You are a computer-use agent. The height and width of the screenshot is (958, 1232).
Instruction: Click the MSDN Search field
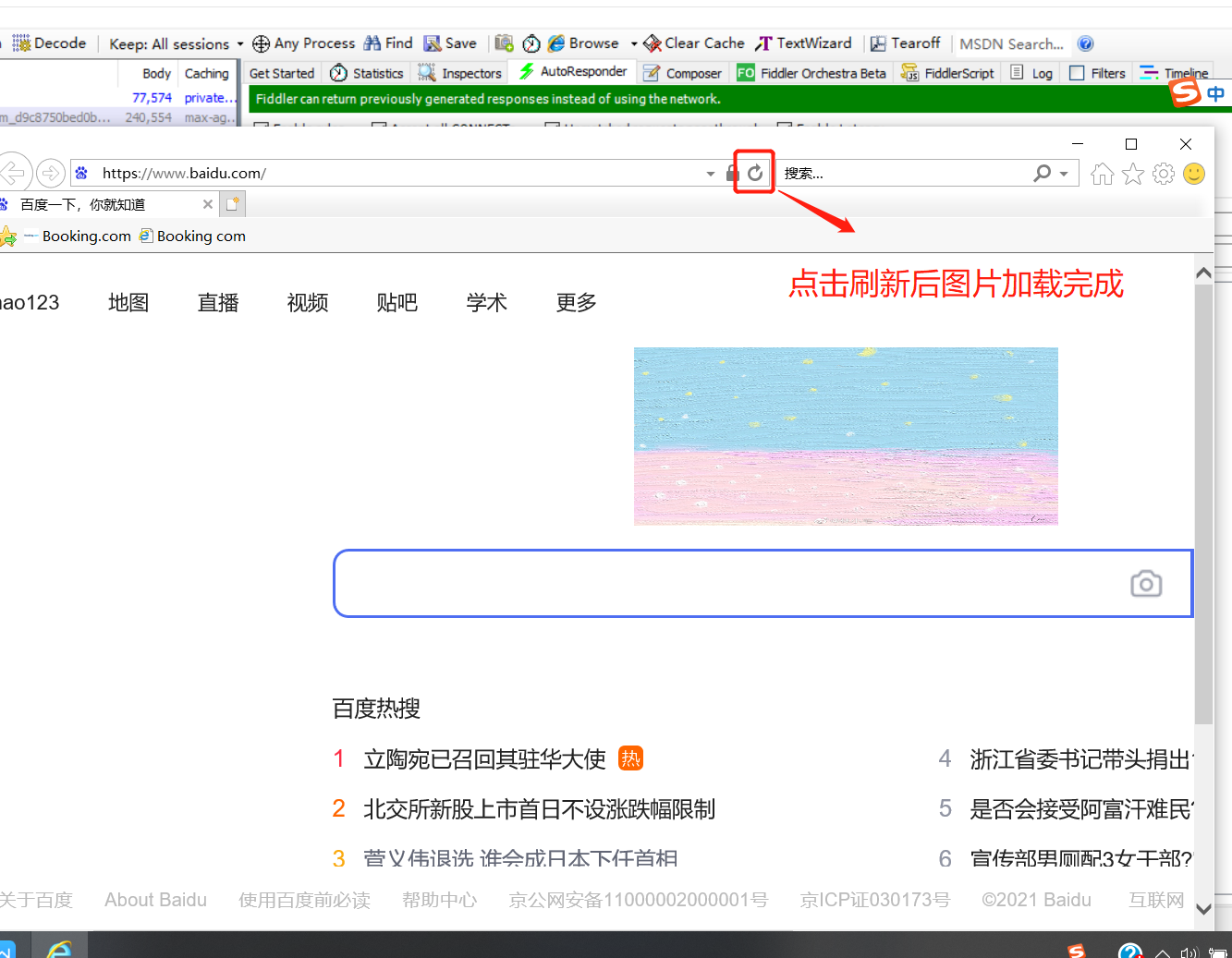click(1012, 43)
